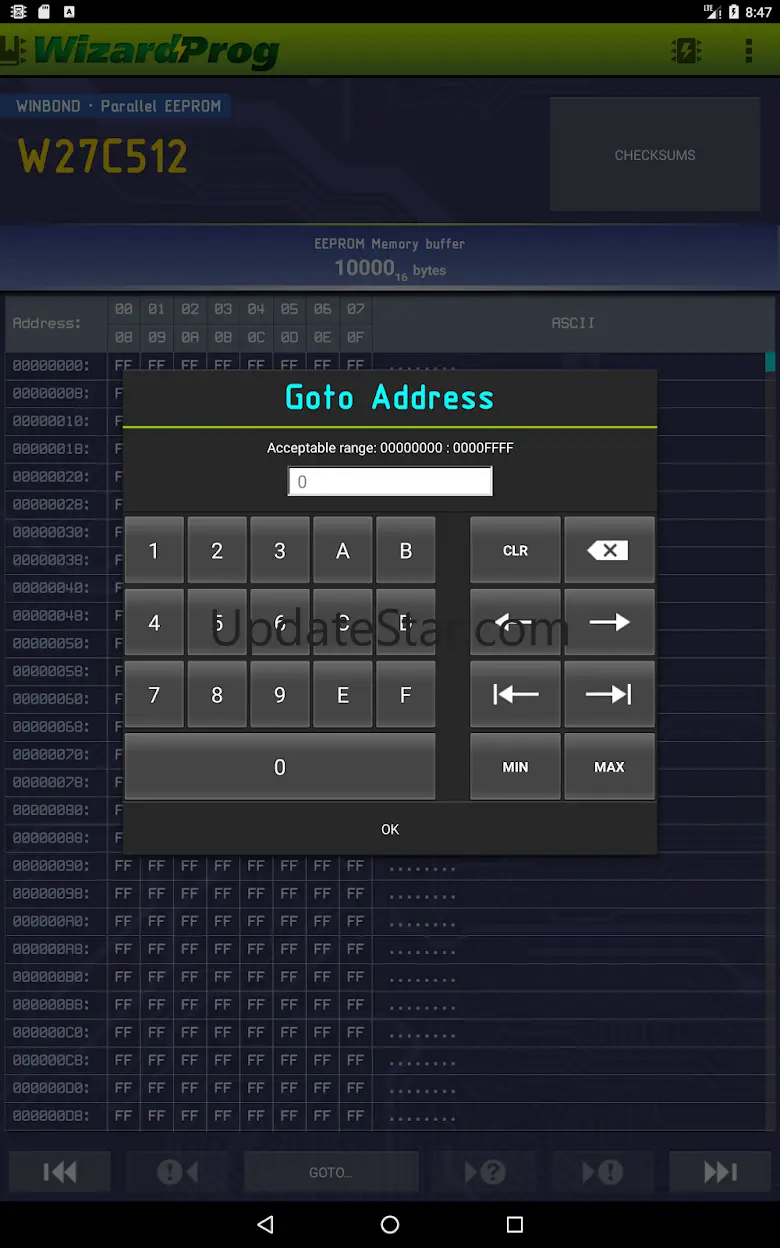780x1248 pixels.
Task: Tap hex key B
Action: click(406, 550)
